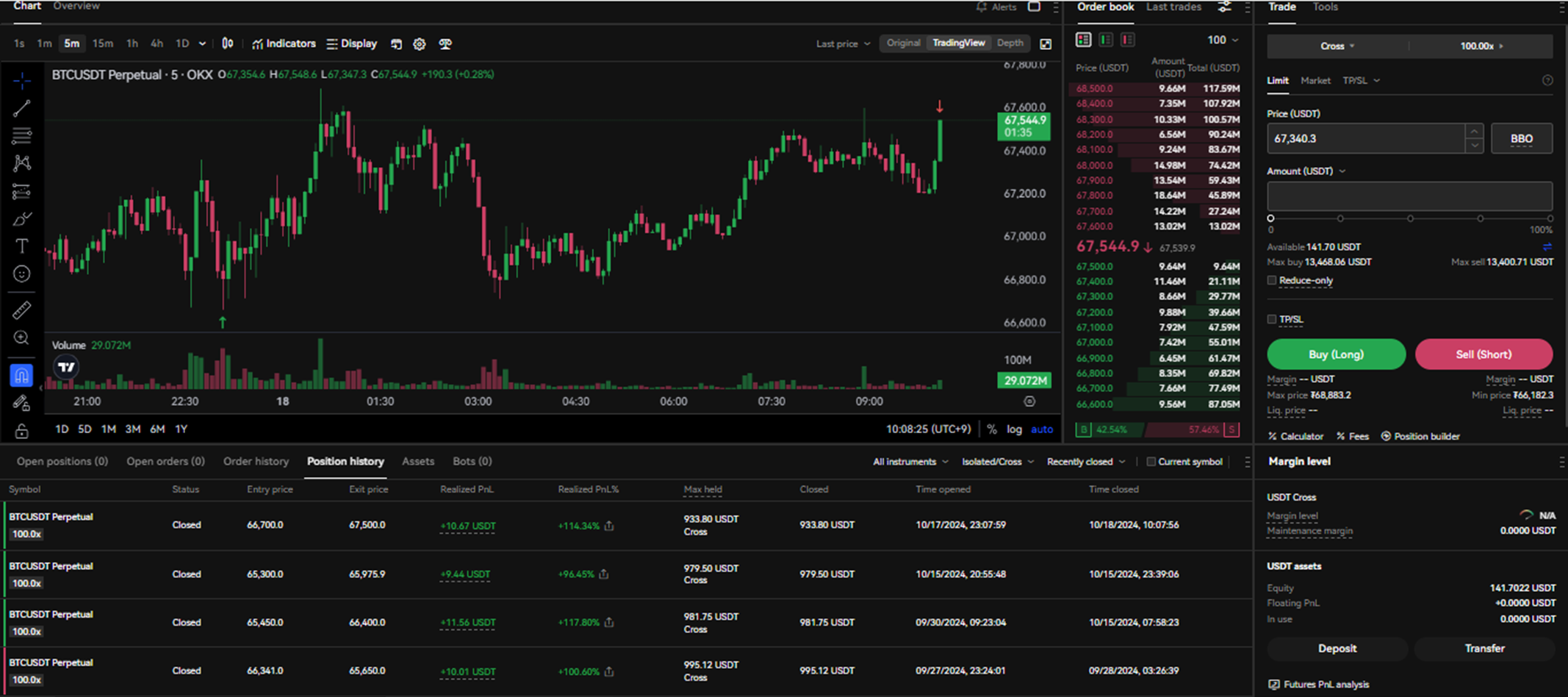The image size is (1568, 697).
Task: Click the Deposit button
Action: [1337, 648]
